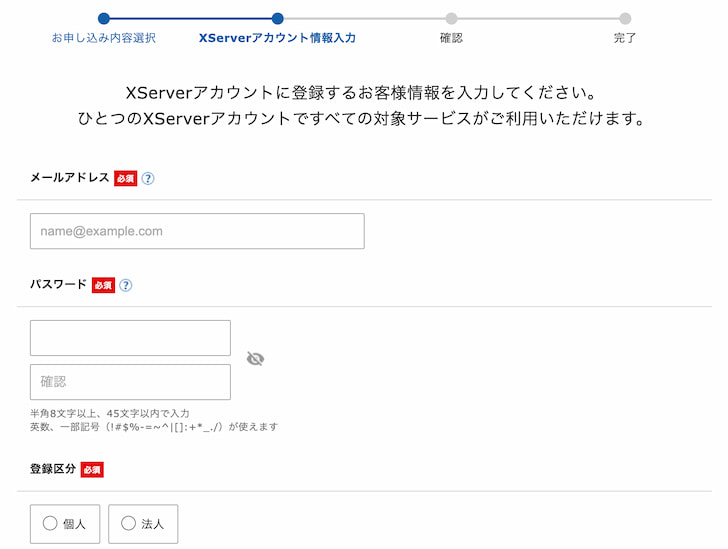The width and height of the screenshot is (728, 549).
Task: Select the 必須 badge next to パスワード
Action: (x=103, y=285)
